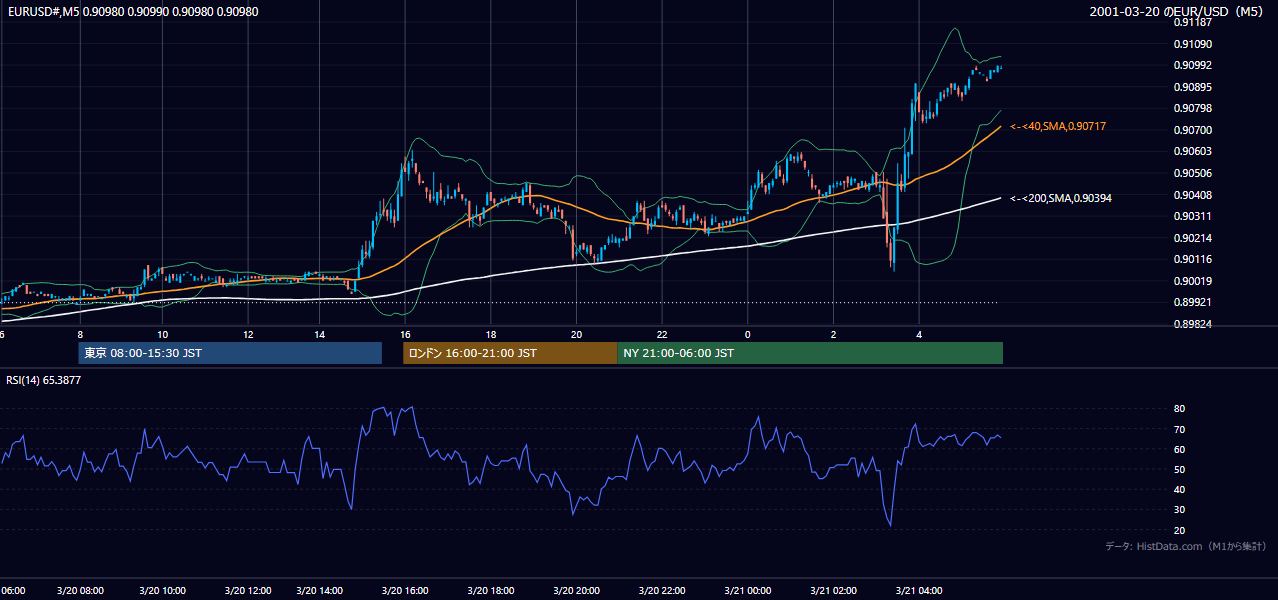Click hour tick 18 under price chart
Screen dimensions: 1278x600
491,334
